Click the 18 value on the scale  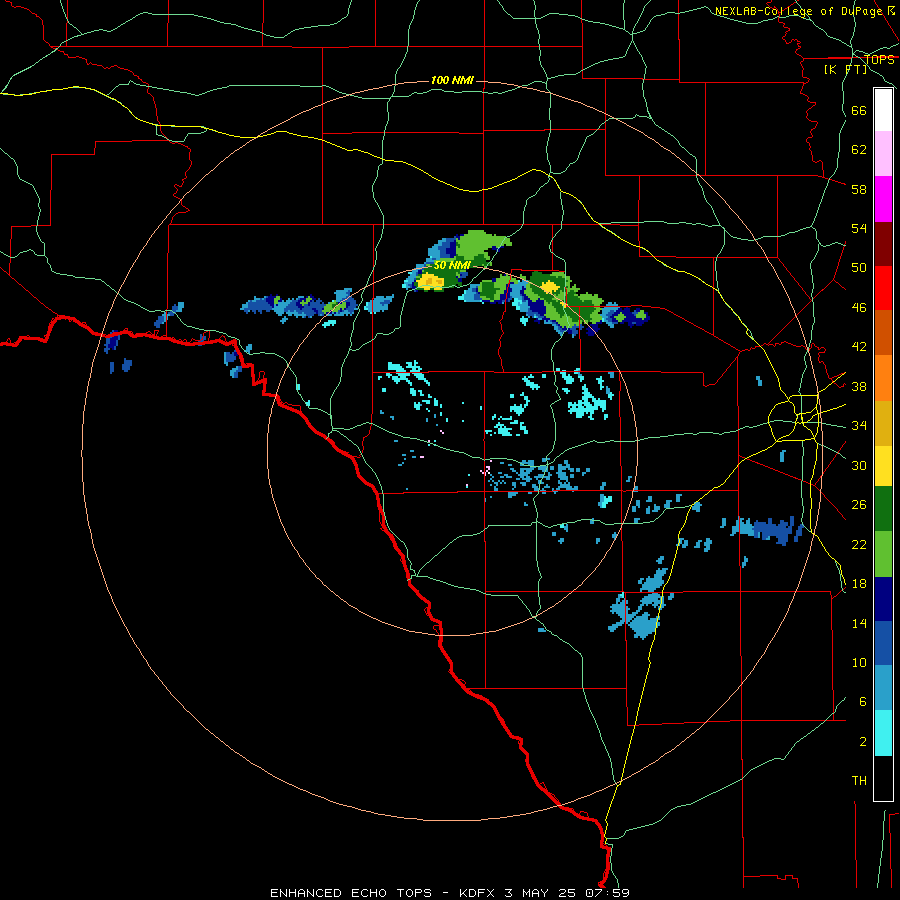click(859, 584)
